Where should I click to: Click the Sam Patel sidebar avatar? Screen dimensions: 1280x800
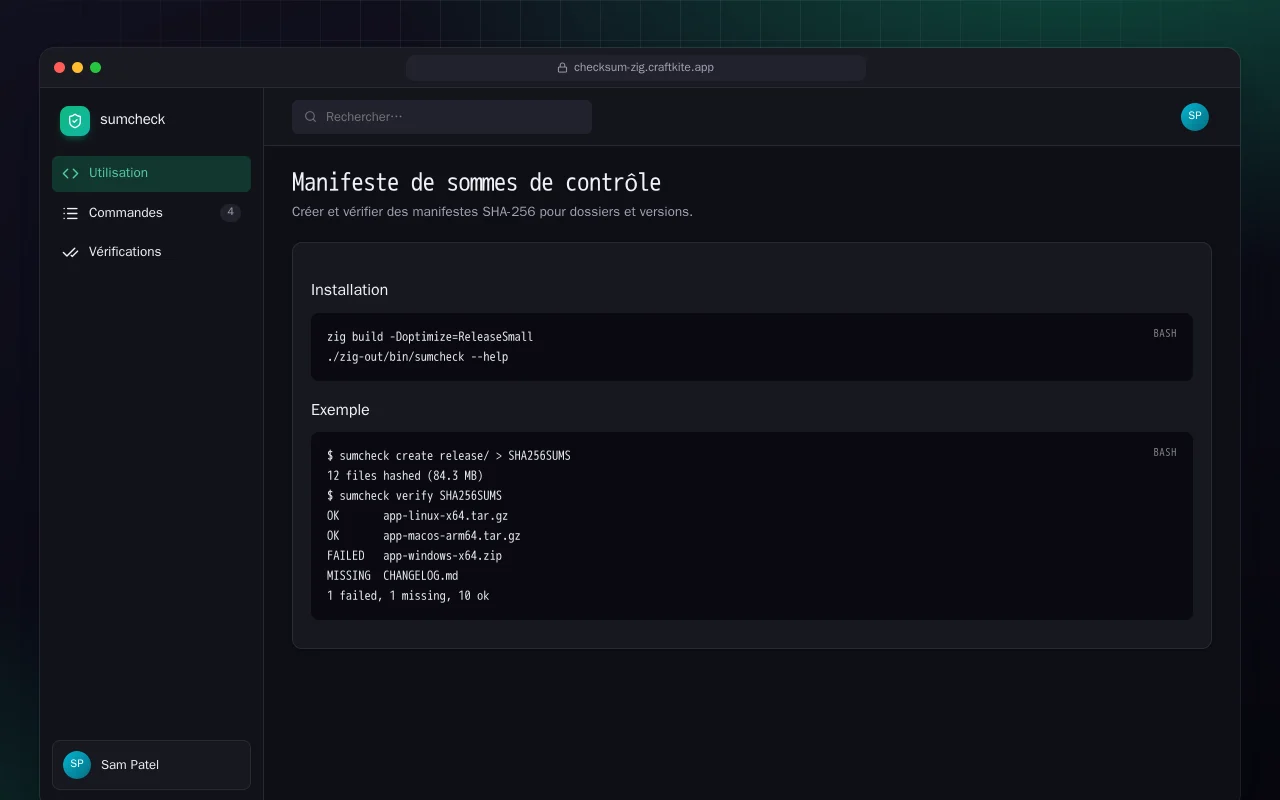click(x=77, y=765)
